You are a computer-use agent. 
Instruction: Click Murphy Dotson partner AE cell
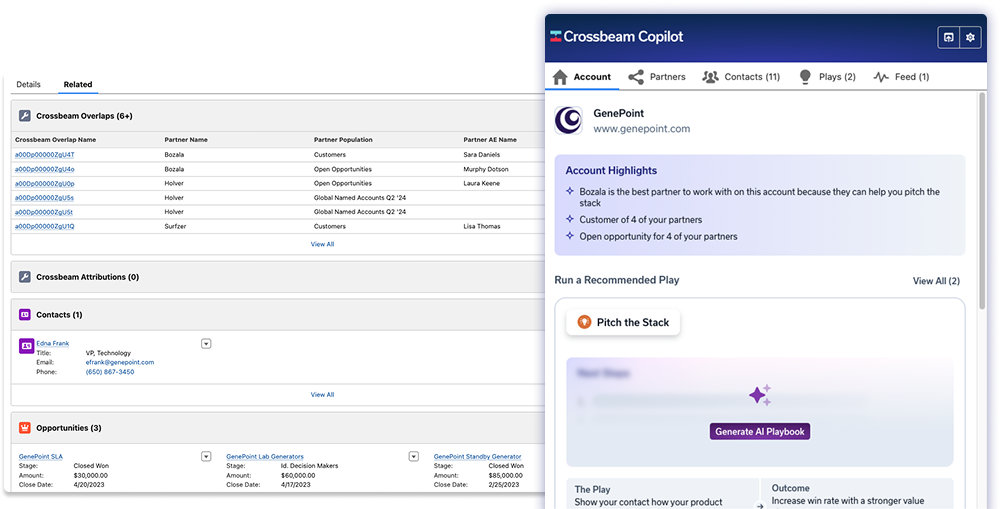486,169
